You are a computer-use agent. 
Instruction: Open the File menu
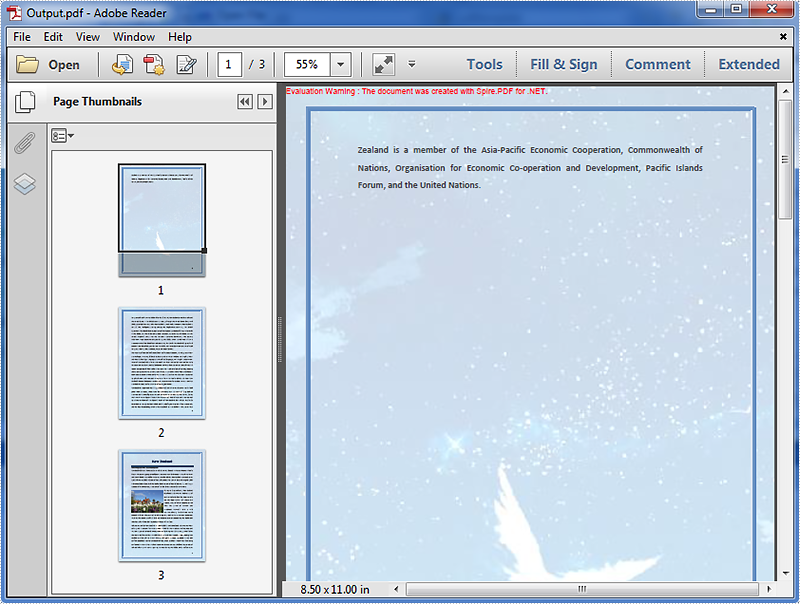point(21,37)
